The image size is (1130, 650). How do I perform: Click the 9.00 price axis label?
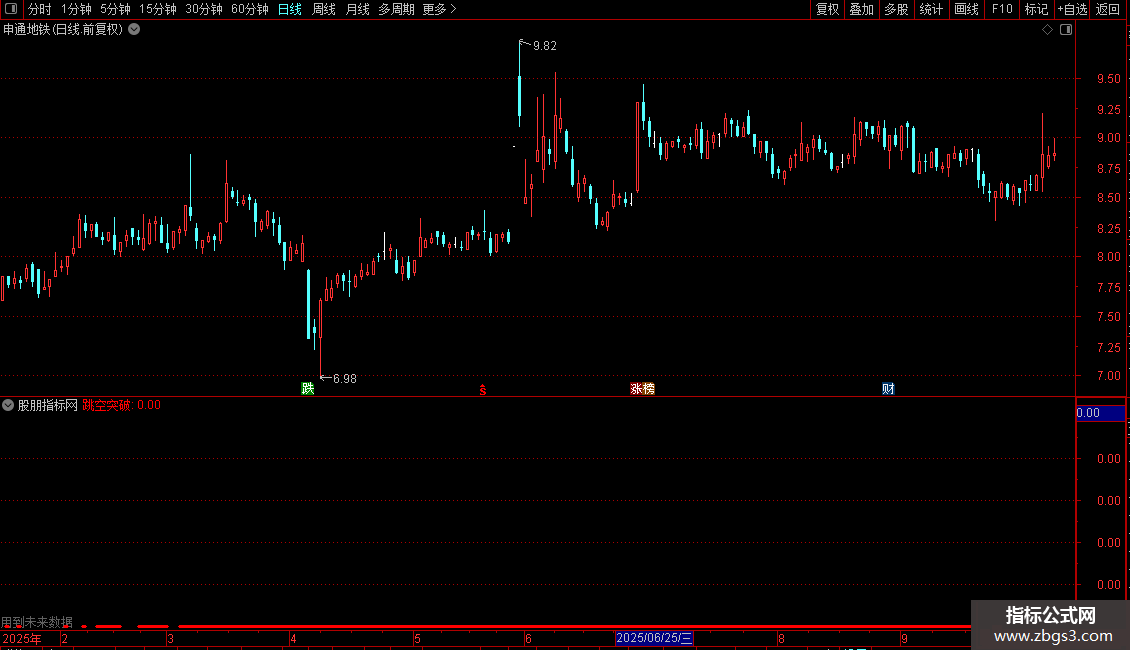[1108, 138]
